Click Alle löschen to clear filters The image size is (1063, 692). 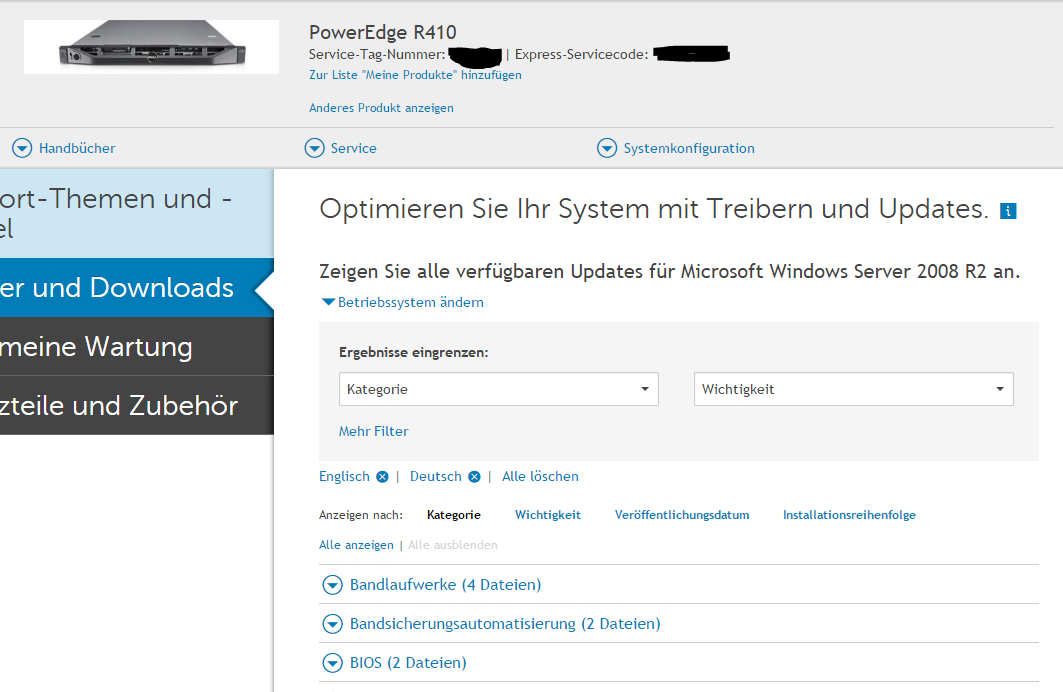pyautogui.click(x=540, y=476)
